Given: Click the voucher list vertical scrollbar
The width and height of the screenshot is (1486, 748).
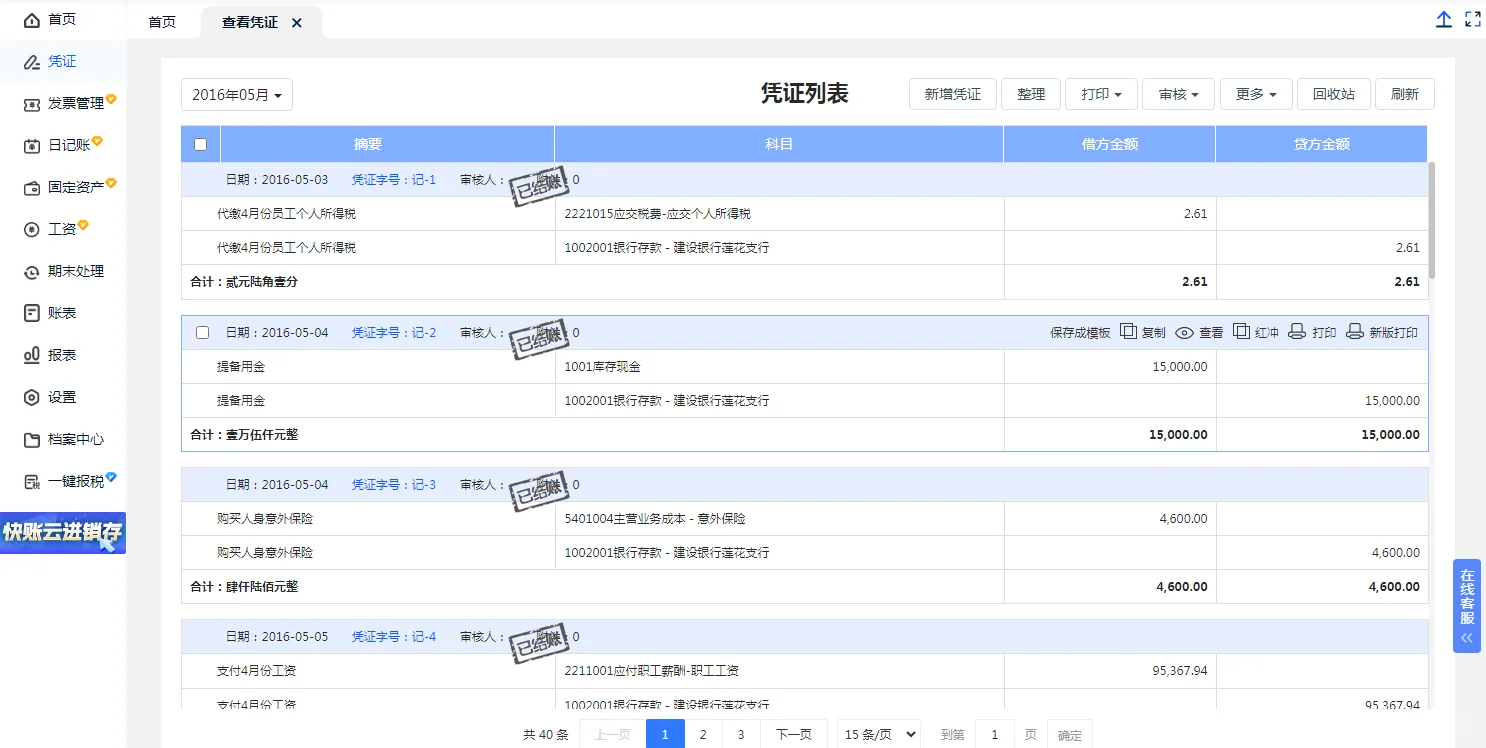Looking at the screenshot, I should [1432, 220].
